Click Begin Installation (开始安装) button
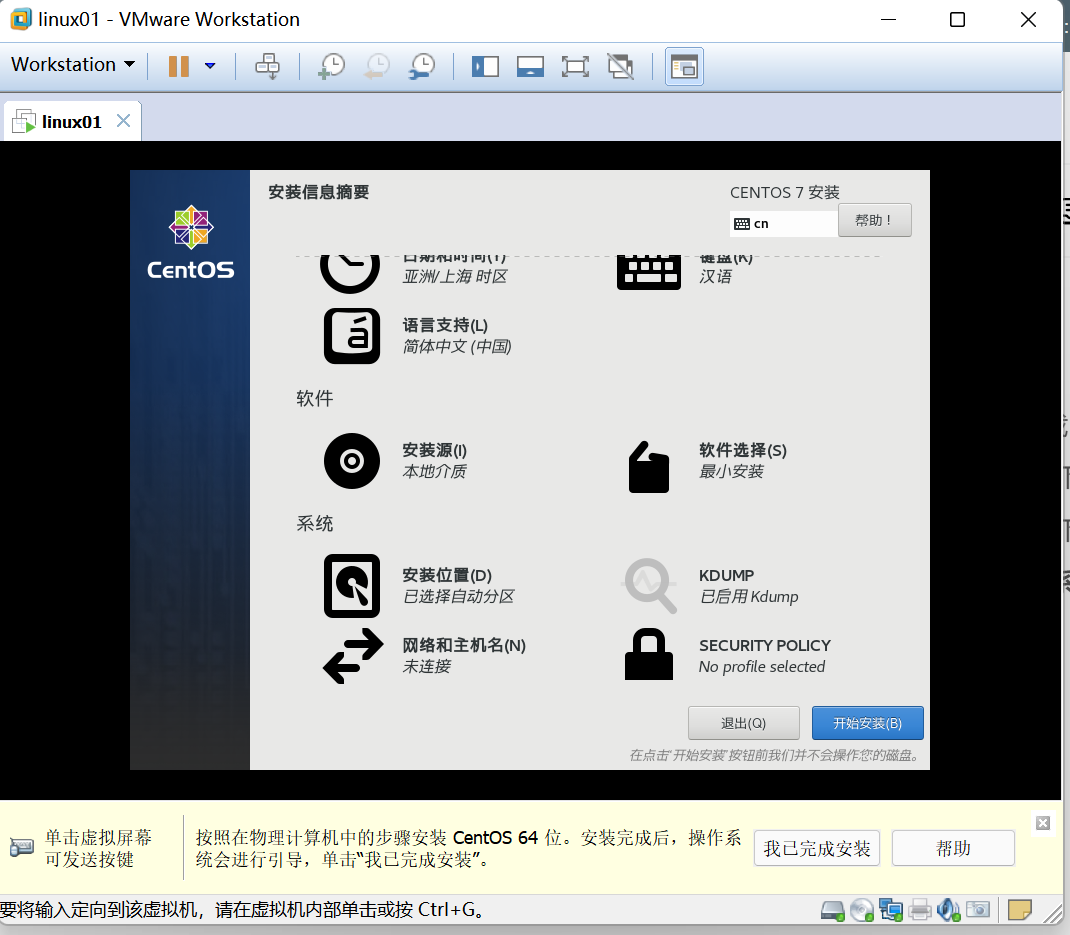The width and height of the screenshot is (1070, 935). [867, 723]
